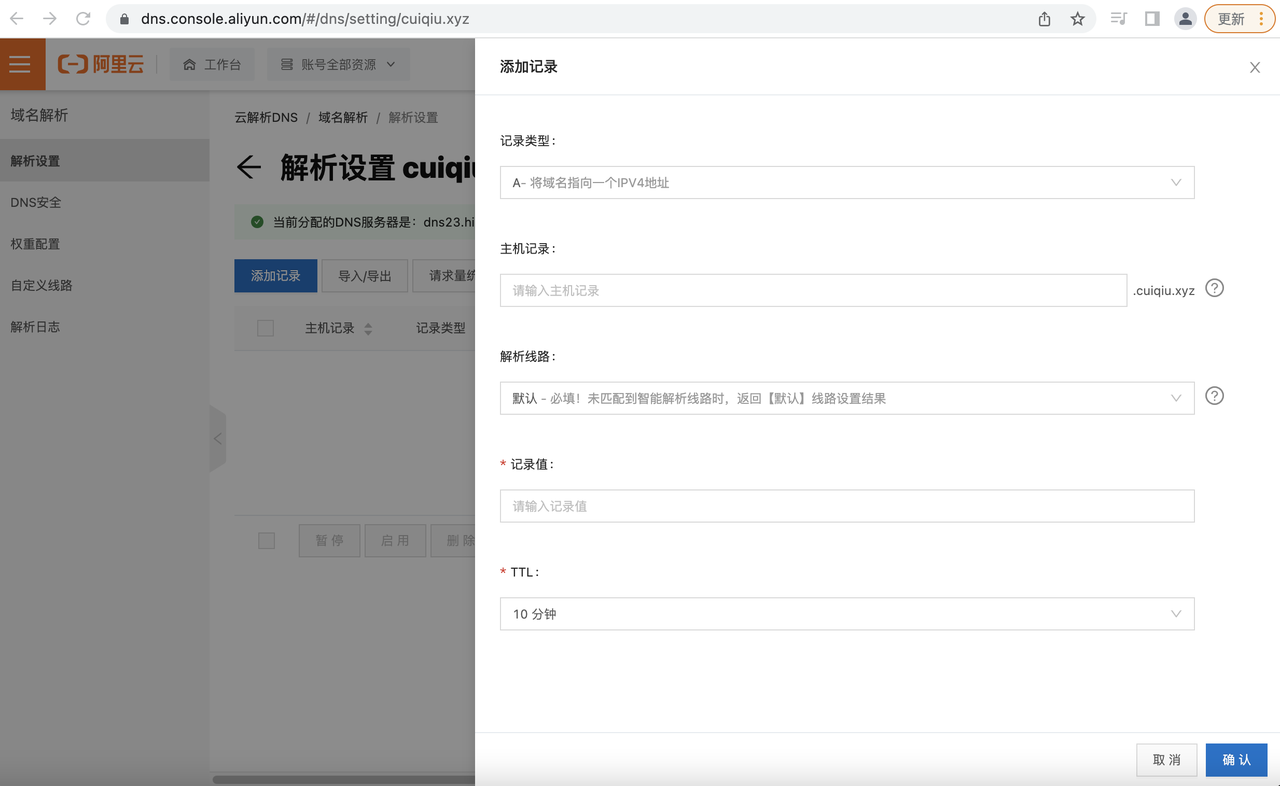Select 权重配置 in the sidebar
The height and width of the screenshot is (786, 1280).
click(x=105, y=244)
